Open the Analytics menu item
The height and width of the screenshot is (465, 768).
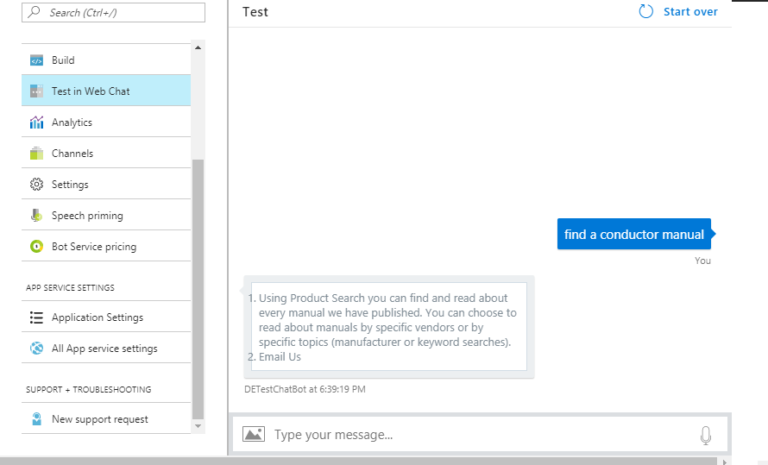(72, 122)
